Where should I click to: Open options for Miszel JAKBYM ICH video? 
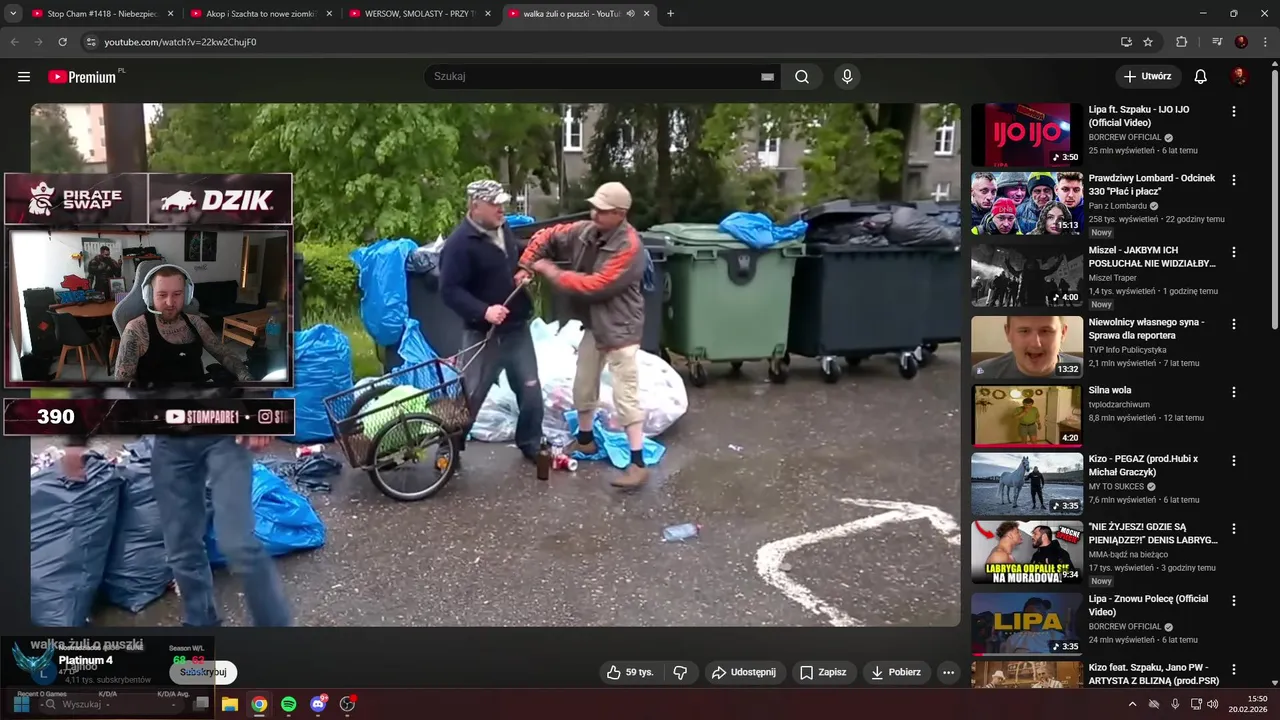[1234, 252]
